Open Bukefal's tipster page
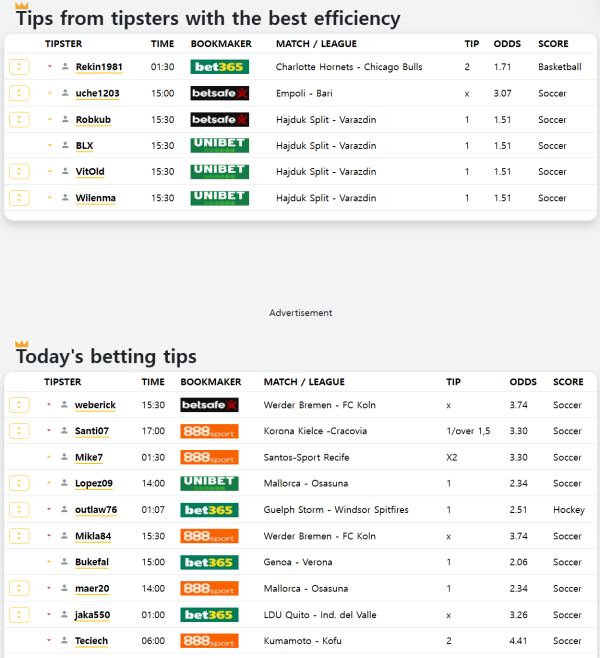This screenshot has width=600, height=658. coord(92,562)
